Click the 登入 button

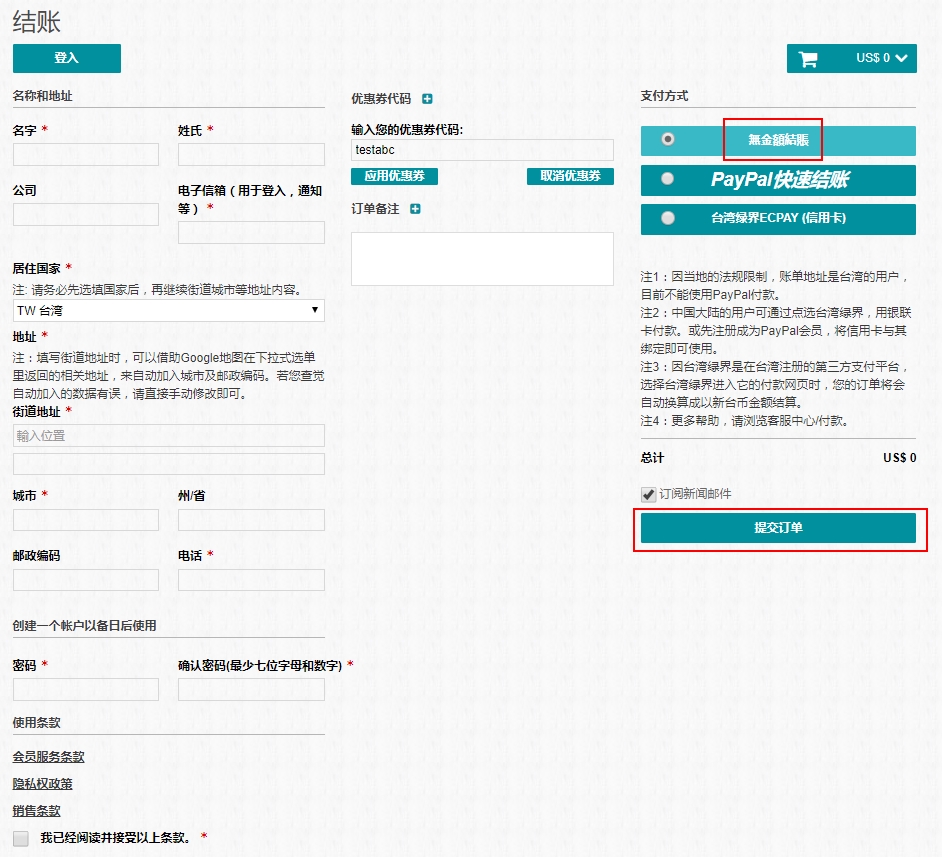coord(67,58)
